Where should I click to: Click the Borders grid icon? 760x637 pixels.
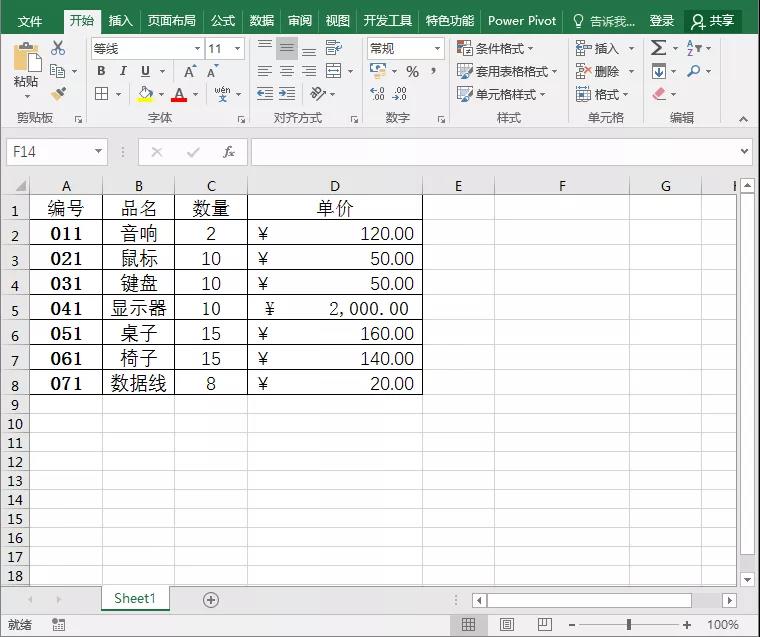(x=101, y=93)
